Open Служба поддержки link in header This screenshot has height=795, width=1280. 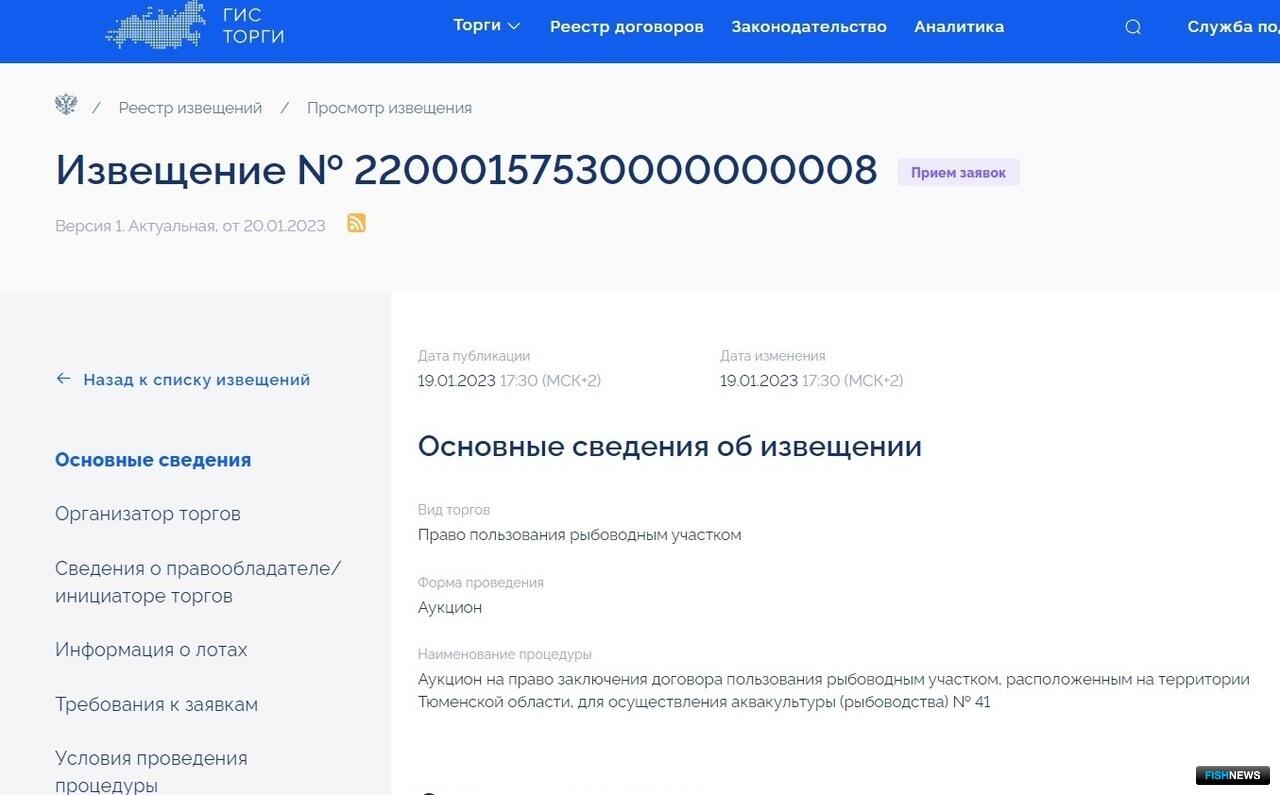(1233, 27)
